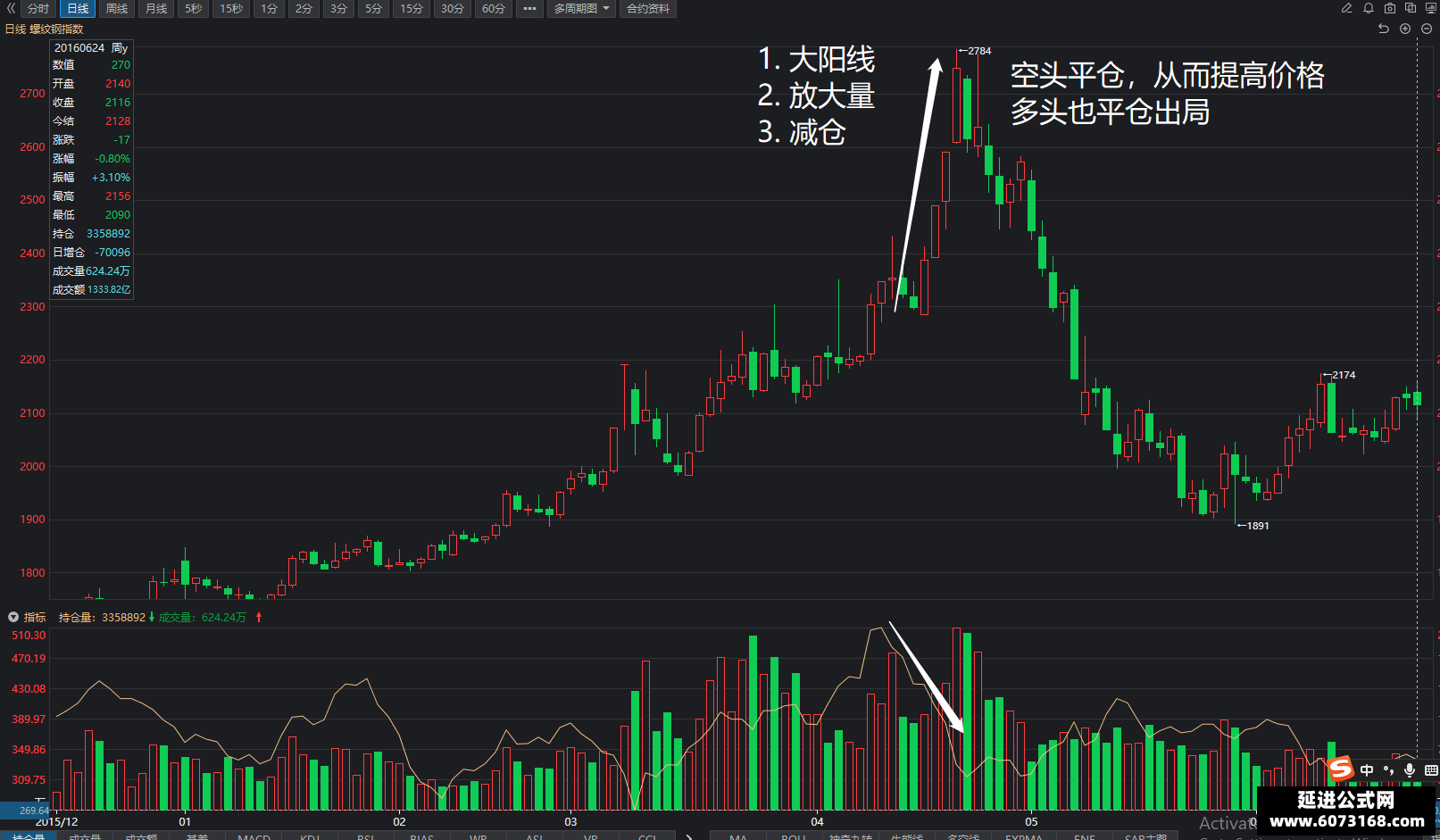This screenshot has height=840, width=1440.
Task: Switch to 周线 weekly chart tab
Action: [x=117, y=9]
